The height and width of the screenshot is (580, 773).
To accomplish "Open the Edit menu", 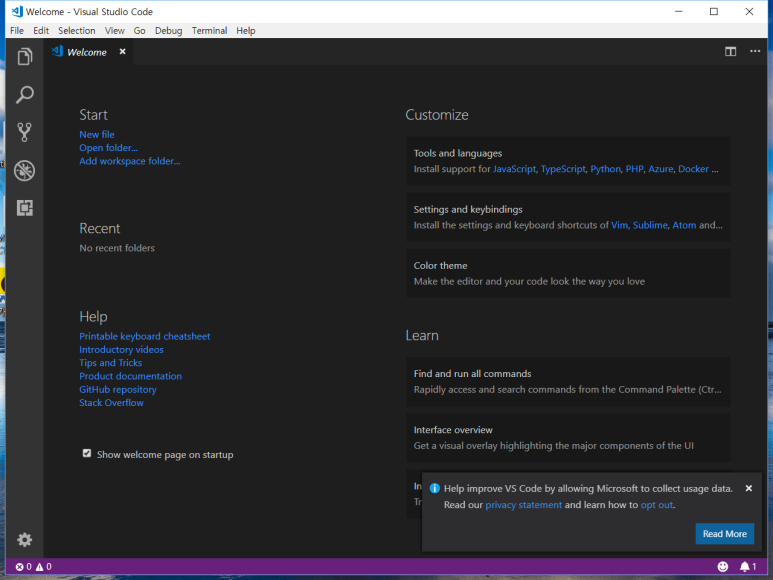I will (41, 31).
